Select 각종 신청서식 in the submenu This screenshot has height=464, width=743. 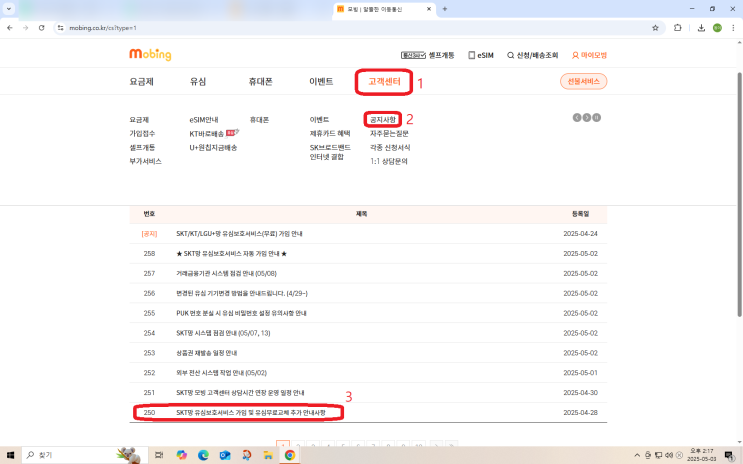tap(390, 147)
